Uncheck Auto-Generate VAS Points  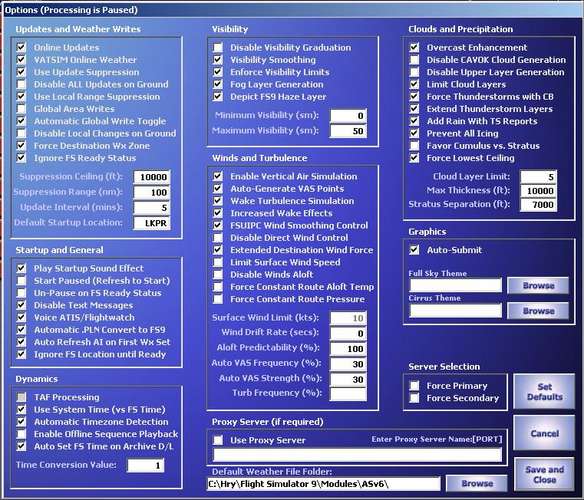(218, 189)
